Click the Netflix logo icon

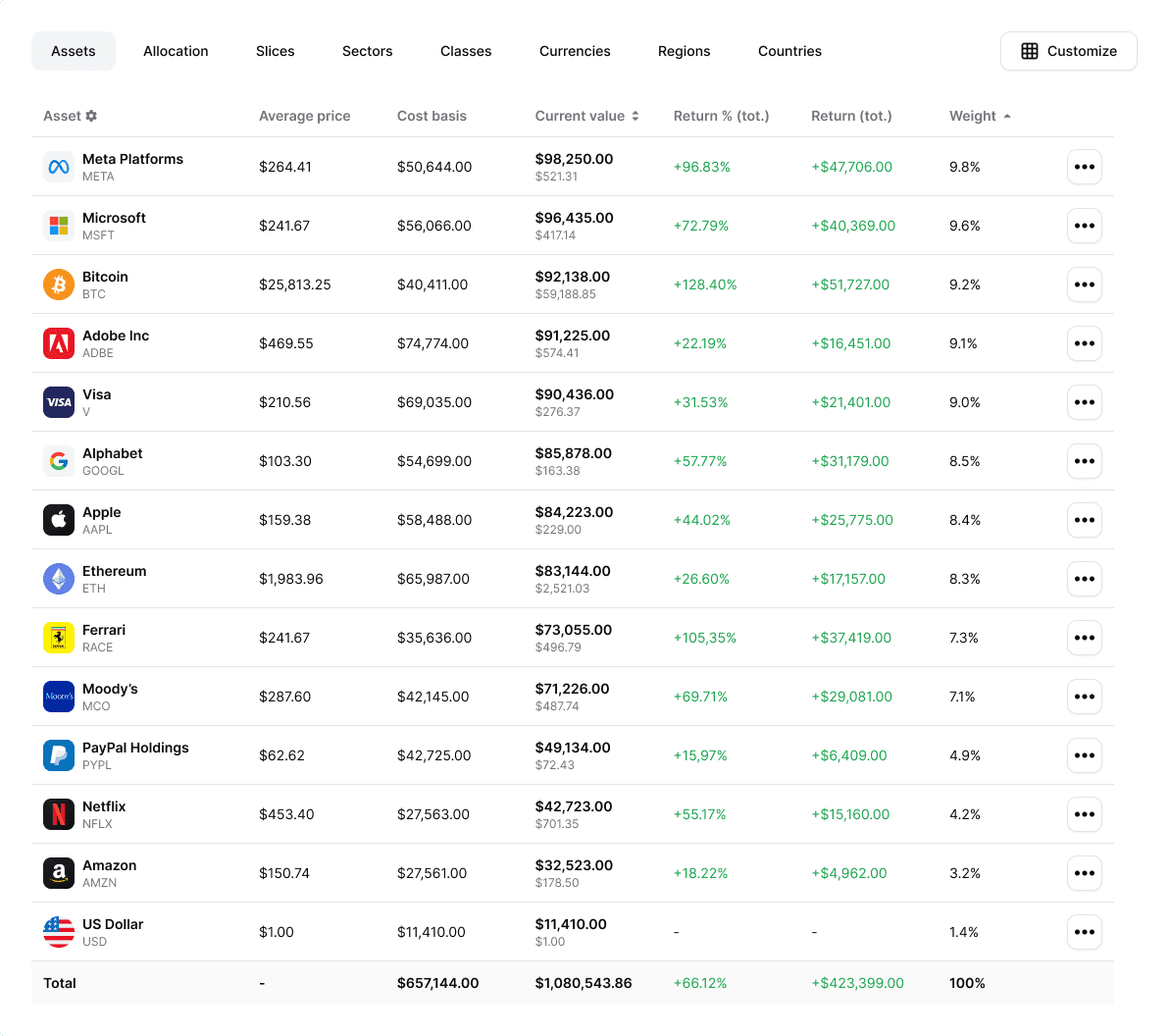click(59, 815)
